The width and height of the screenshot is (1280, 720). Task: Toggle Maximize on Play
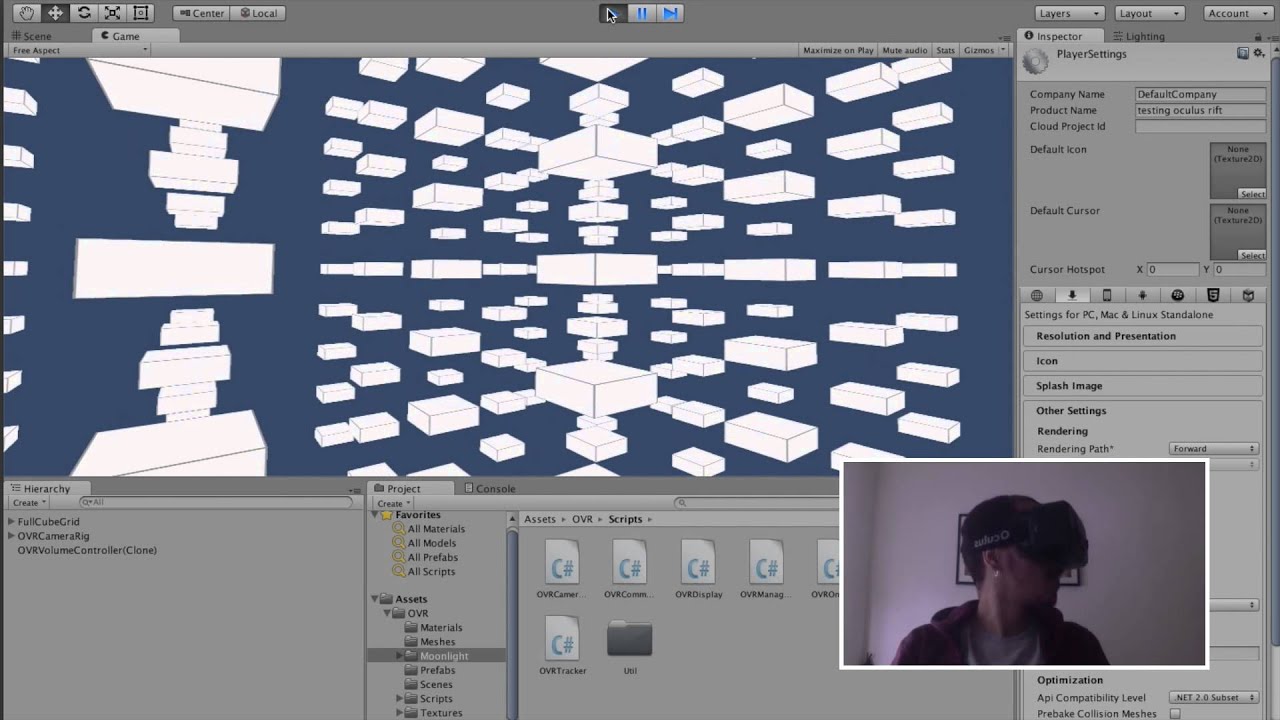[x=838, y=50]
